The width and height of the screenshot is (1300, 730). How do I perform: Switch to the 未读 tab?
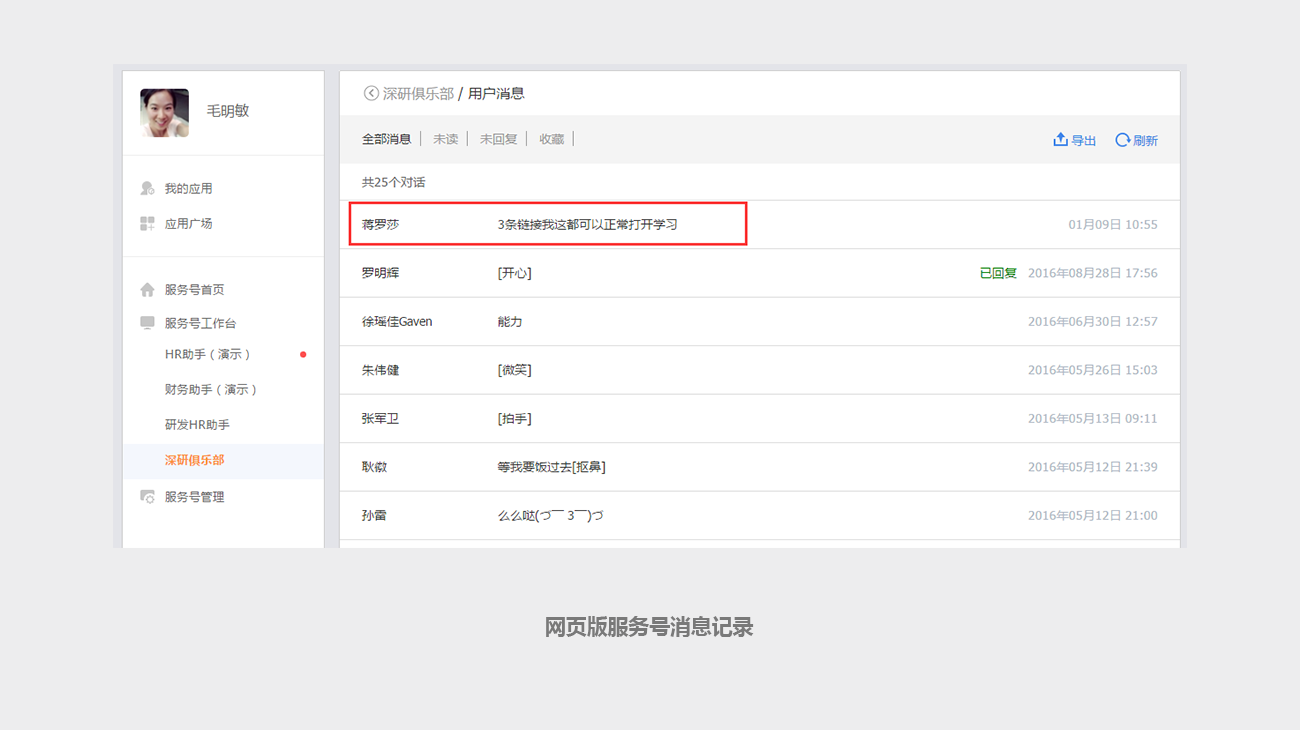point(445,140)
